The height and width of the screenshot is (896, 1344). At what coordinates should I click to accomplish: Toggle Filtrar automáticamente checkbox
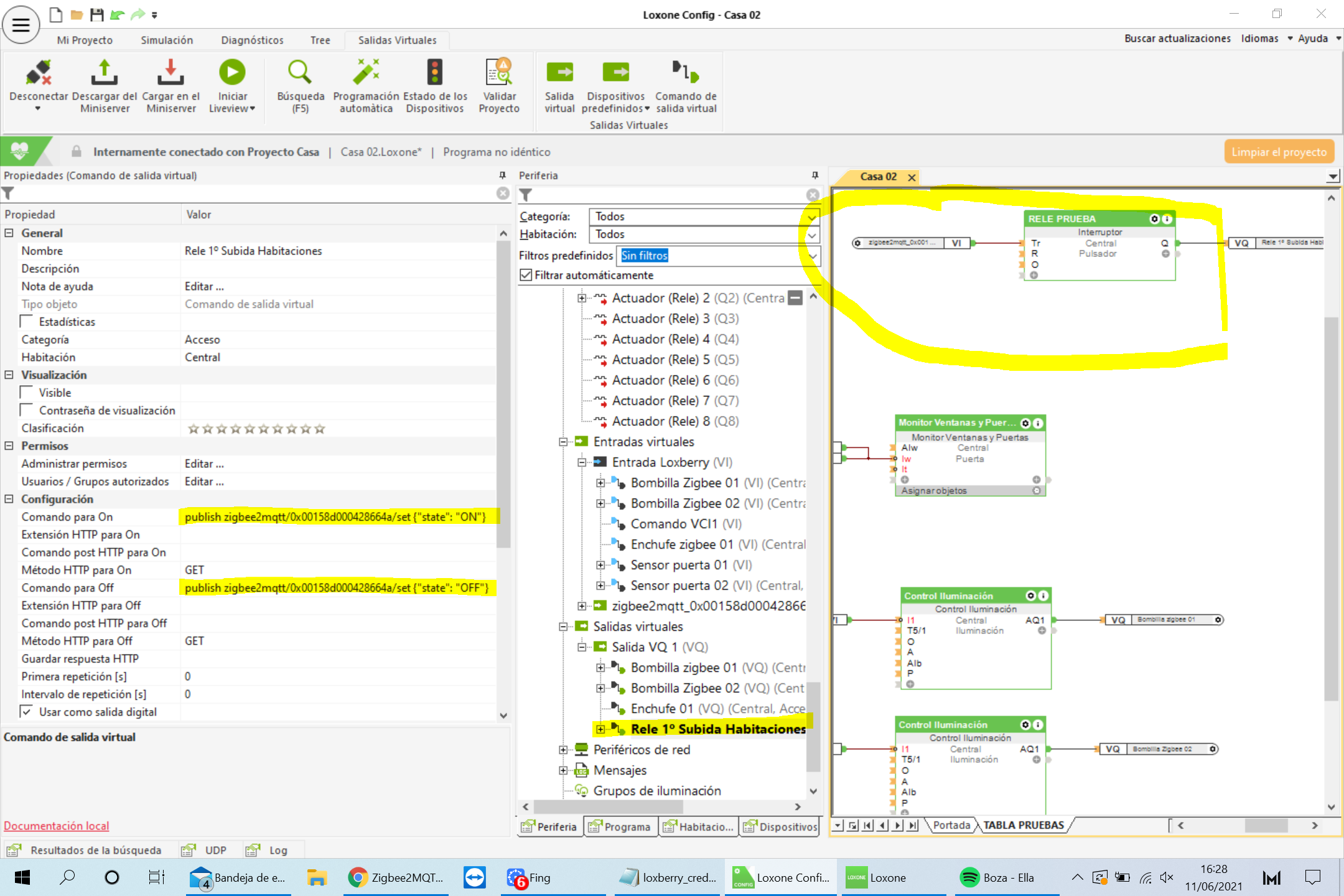pyautogui.click(x=526, y=275)
